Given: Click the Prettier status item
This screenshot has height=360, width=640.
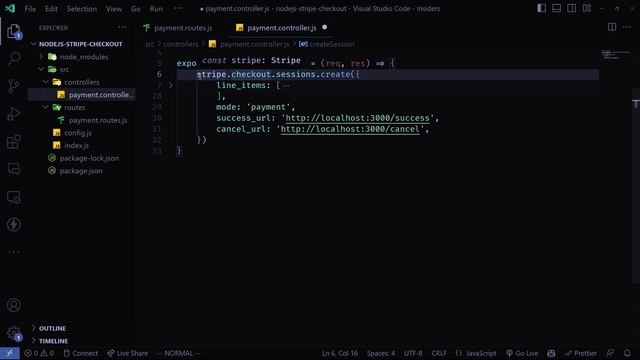Looking at the screenshot, I should 580,353.
